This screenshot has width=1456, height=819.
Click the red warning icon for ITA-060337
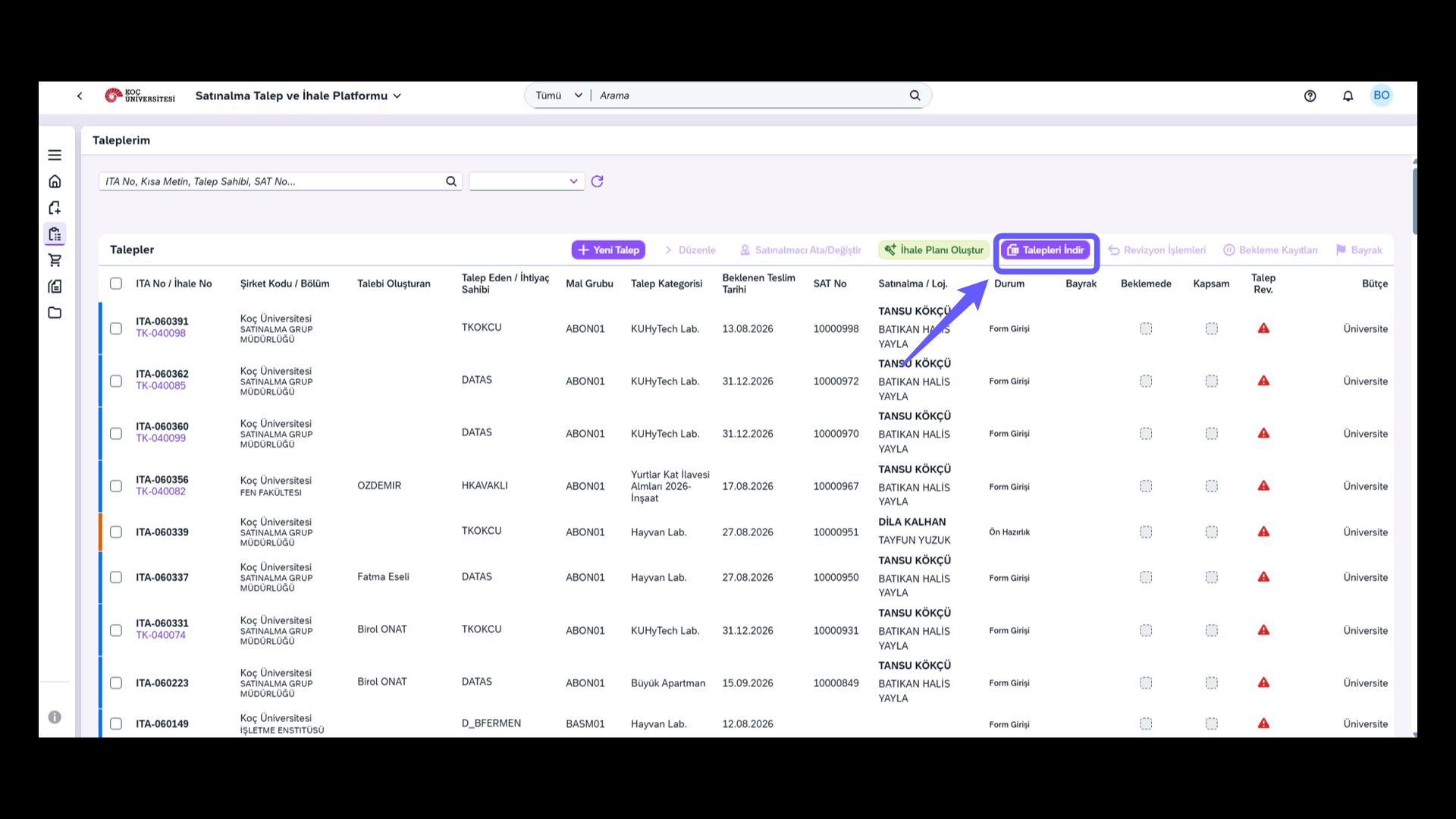click(x=1263, y=577)
